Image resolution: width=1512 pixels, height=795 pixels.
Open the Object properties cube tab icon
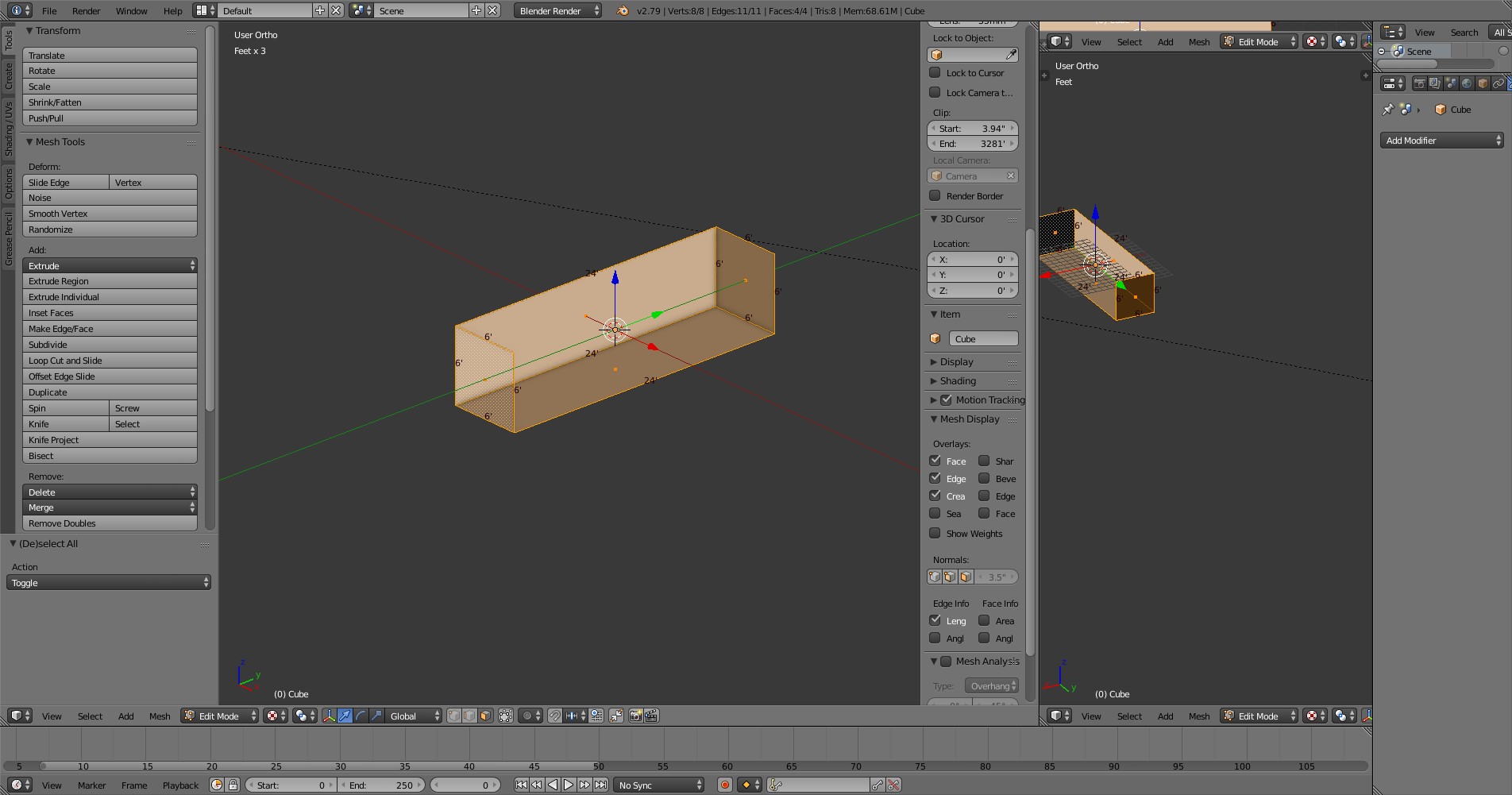pos(1483,83)
